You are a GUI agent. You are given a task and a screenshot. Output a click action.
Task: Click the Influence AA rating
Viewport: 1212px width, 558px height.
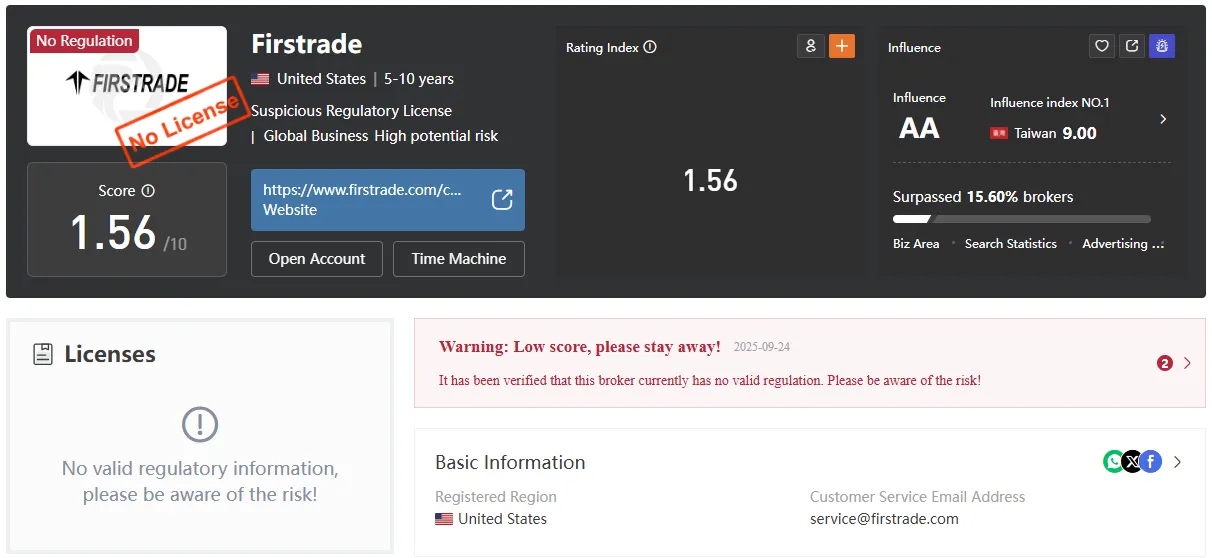coord(919,128)
